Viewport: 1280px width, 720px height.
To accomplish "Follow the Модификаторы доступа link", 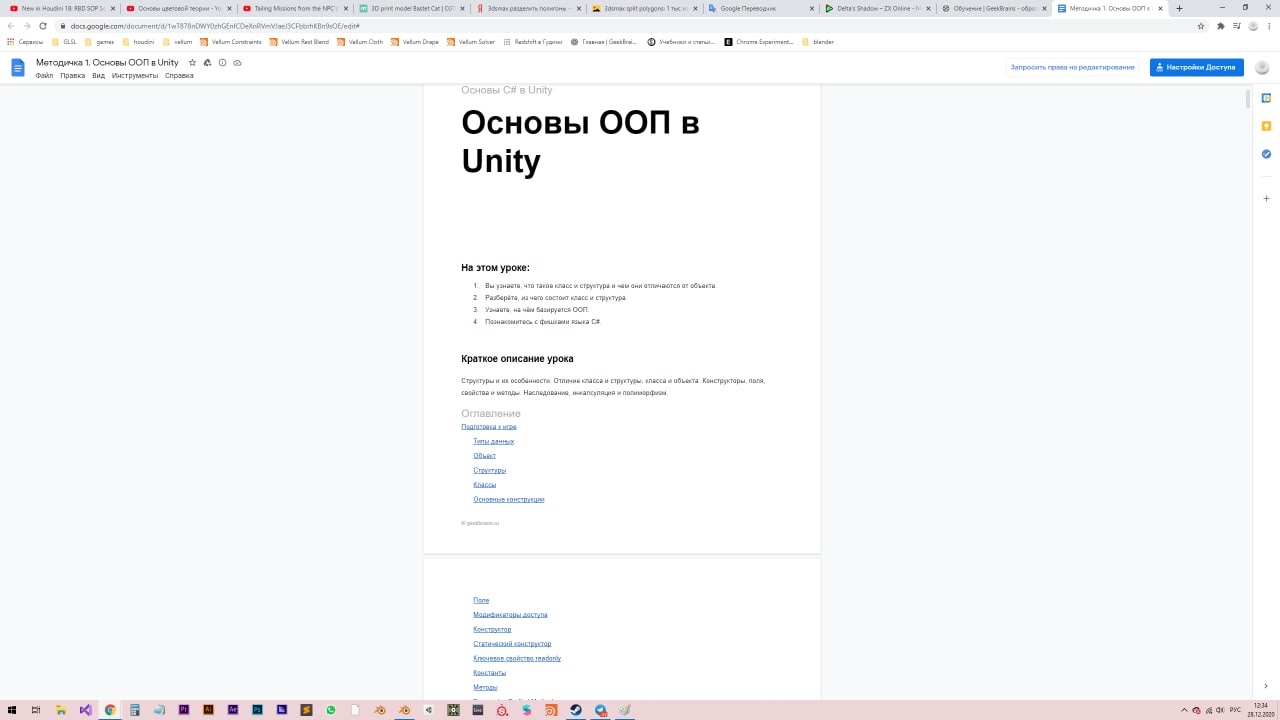I will [510, 615].
